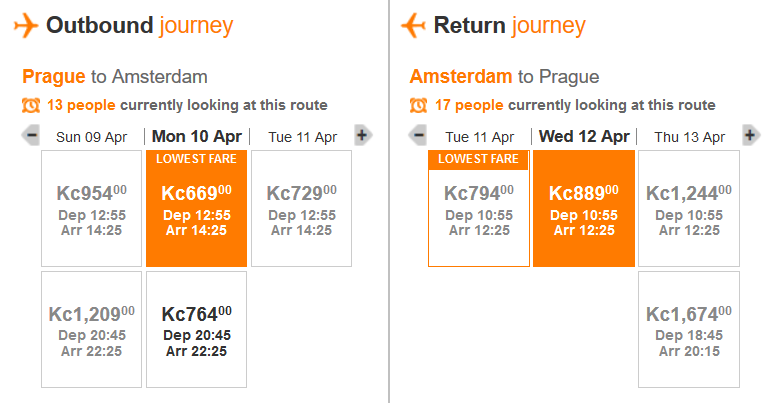The width and height of the screenshot is (775, 403).
Task: Click the return next-day plus arrow
Action: [x=751, y=135]
